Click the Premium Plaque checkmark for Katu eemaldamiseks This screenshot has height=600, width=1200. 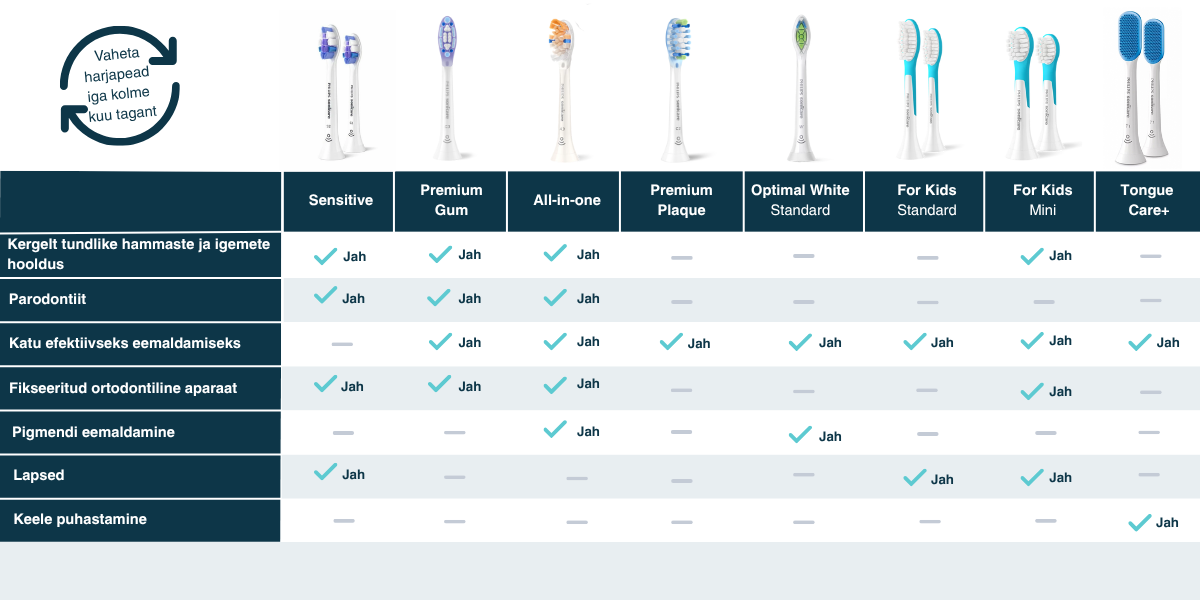click(671, 342)
